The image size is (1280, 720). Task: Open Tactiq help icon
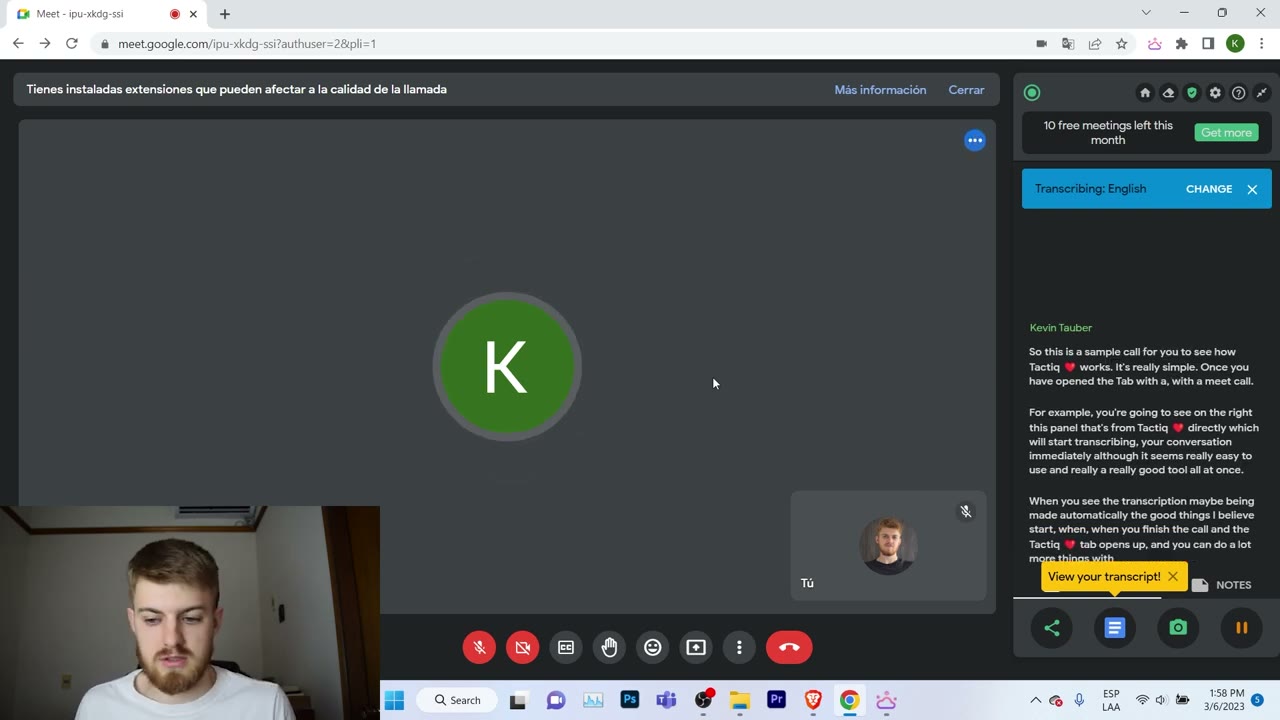point(1238,93)
